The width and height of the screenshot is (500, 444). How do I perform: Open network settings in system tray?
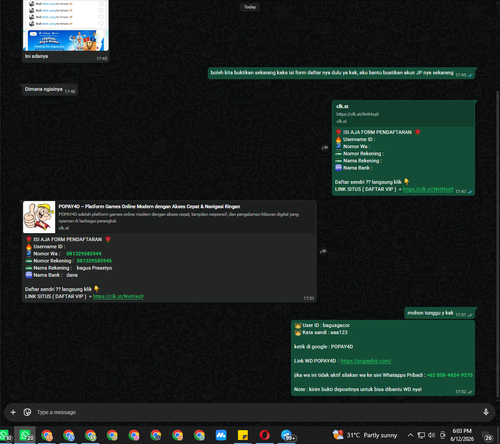click(x=421, y=435)
